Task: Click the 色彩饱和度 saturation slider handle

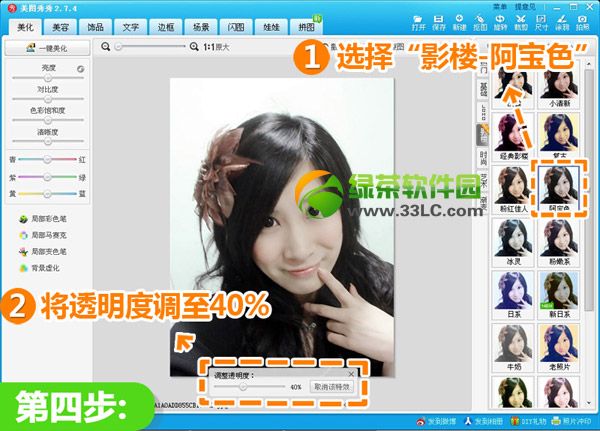Action: coord(47,120)
